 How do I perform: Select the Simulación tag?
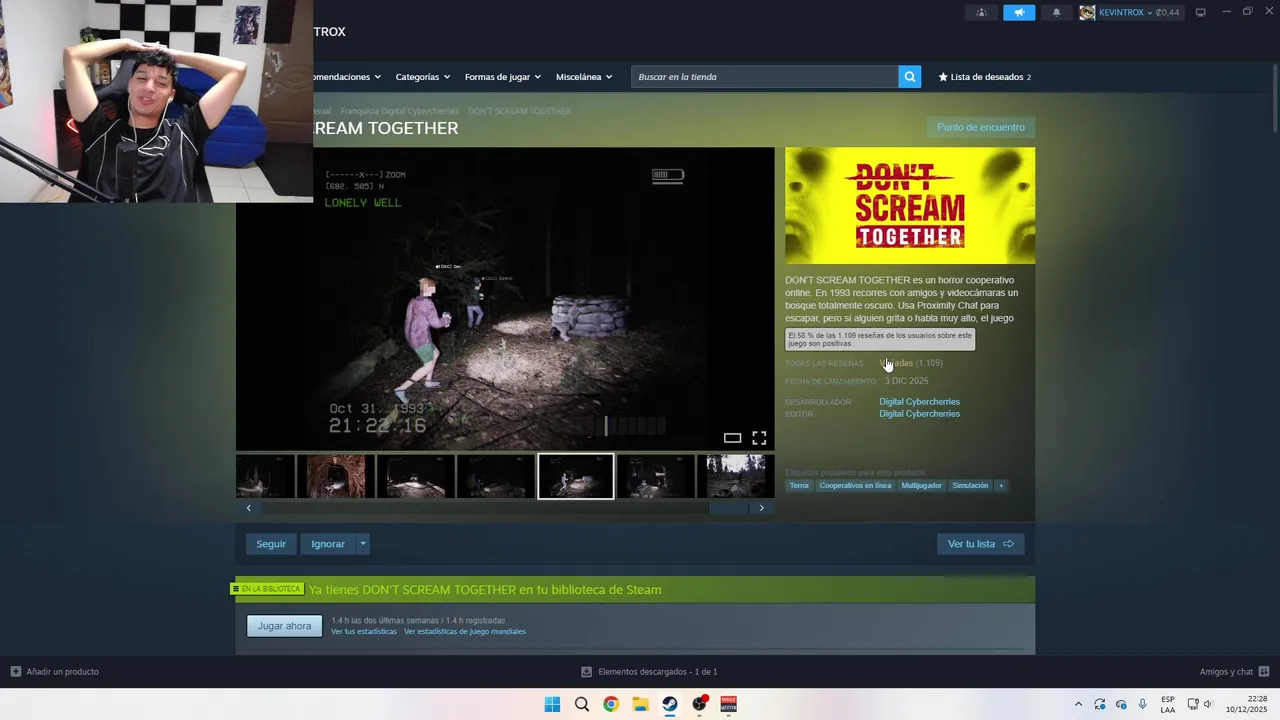pyautogui.click(x=970, y=486)
